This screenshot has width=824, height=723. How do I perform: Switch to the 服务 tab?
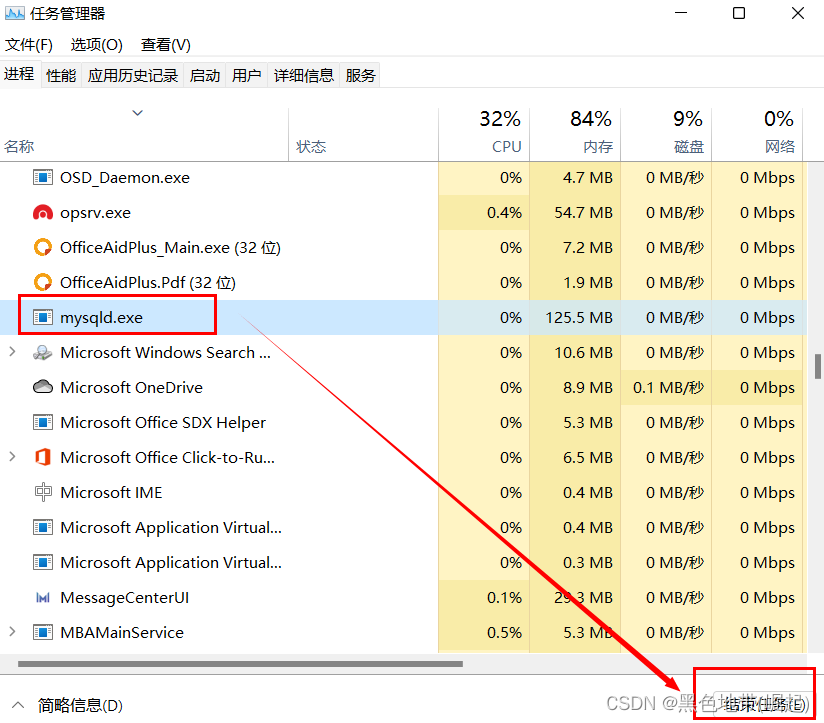(x=360, y=76)
